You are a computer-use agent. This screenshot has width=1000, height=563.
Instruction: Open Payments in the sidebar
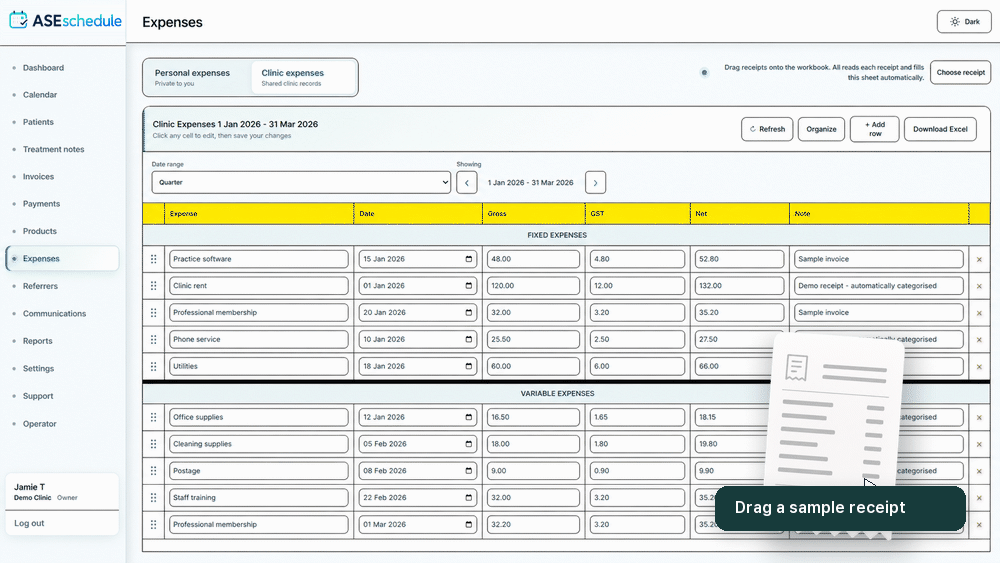click(41, 204)
